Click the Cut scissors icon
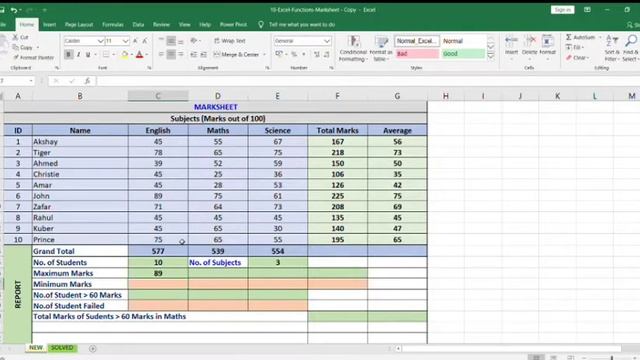640x360 pixels. point(16,37)
